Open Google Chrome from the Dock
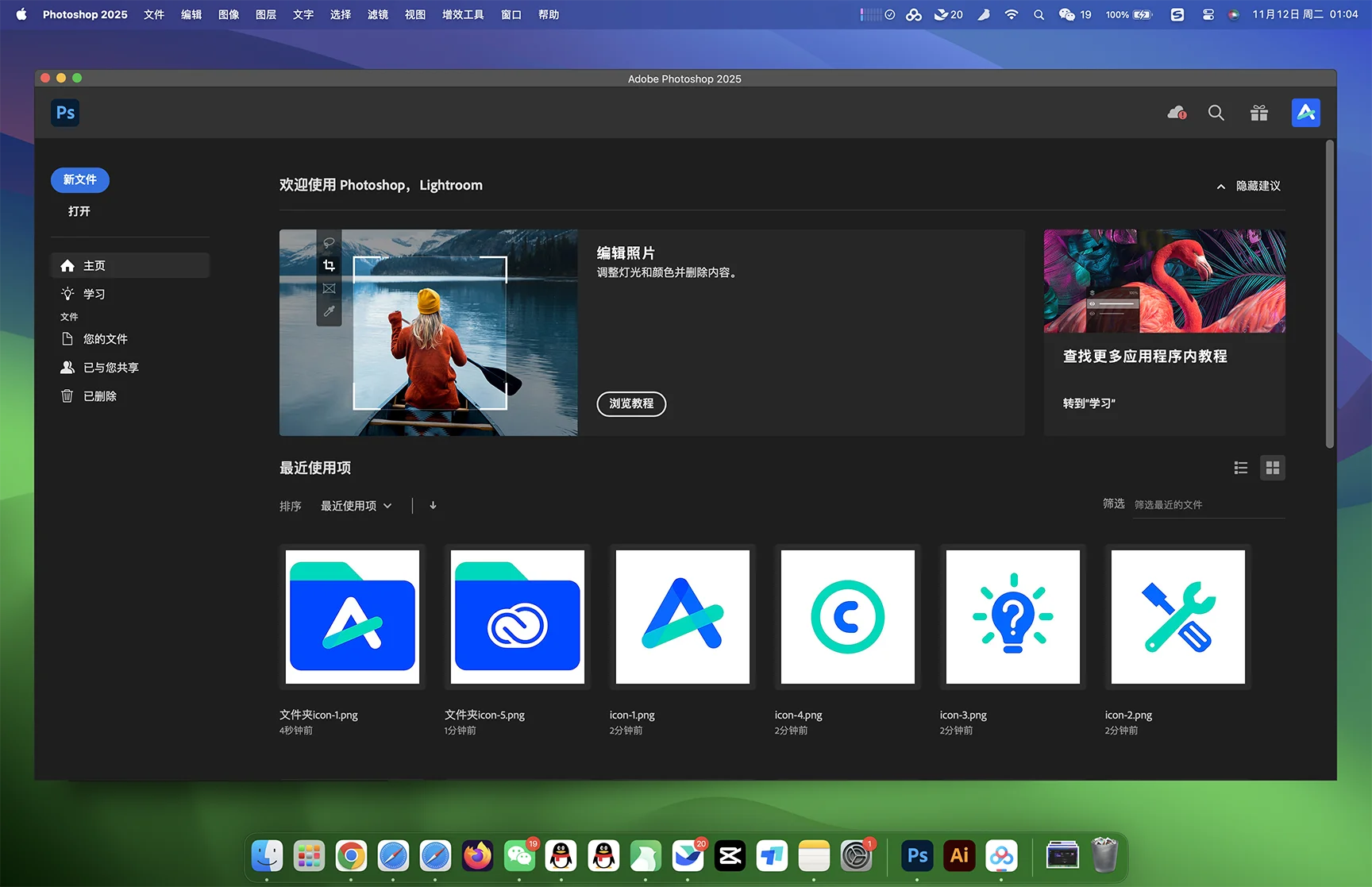 point(351,856)
